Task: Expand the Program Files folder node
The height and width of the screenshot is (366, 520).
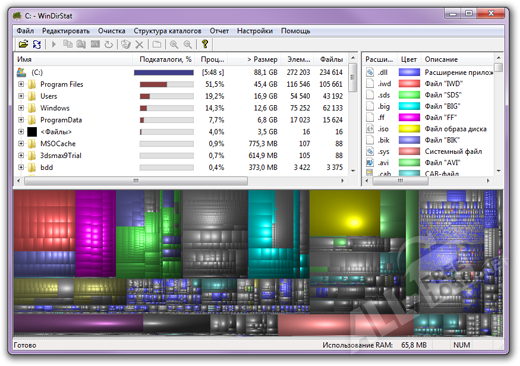Action: [x=21, y=84]
